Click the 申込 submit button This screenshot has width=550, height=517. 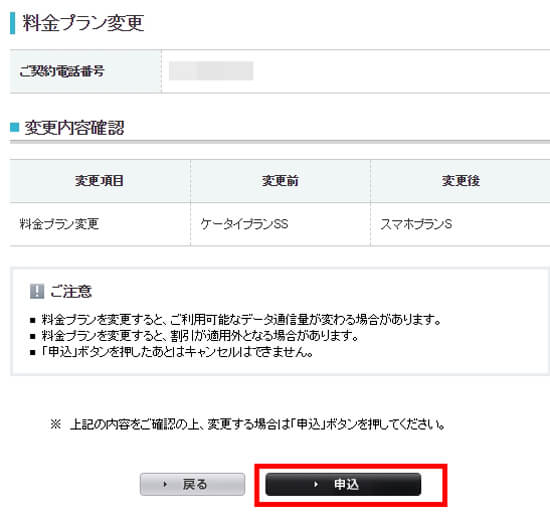coord(343,484)
